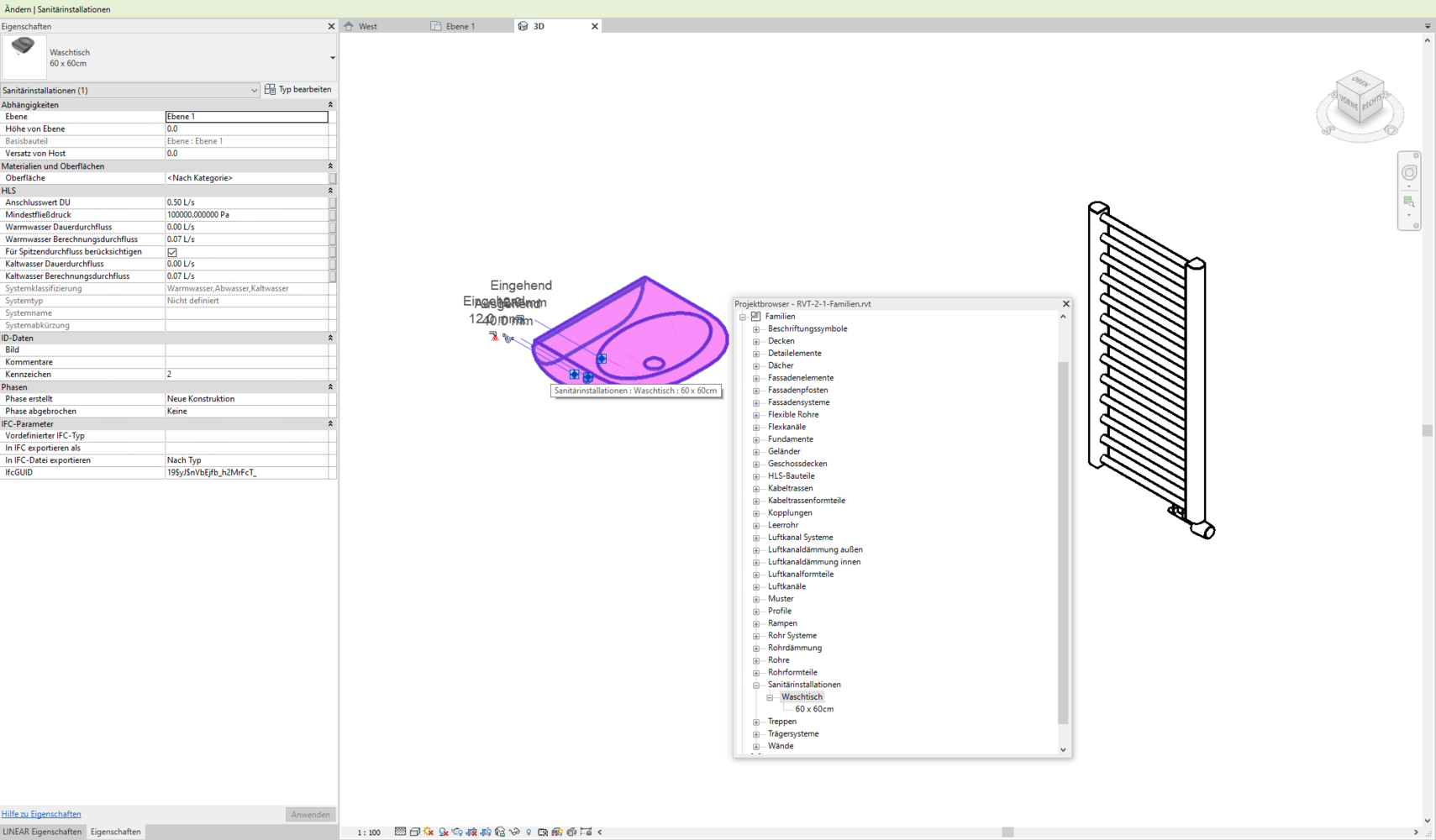
Task: Click the Typ bearbeiten button
Action: click(298, 90)
